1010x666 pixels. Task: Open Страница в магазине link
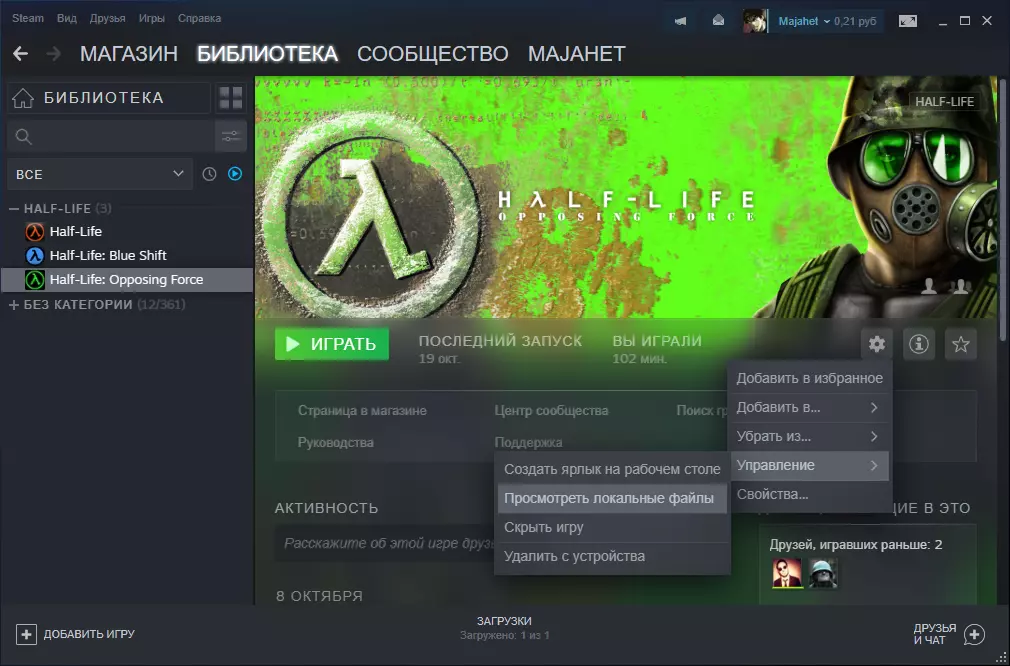coord(362,410)
